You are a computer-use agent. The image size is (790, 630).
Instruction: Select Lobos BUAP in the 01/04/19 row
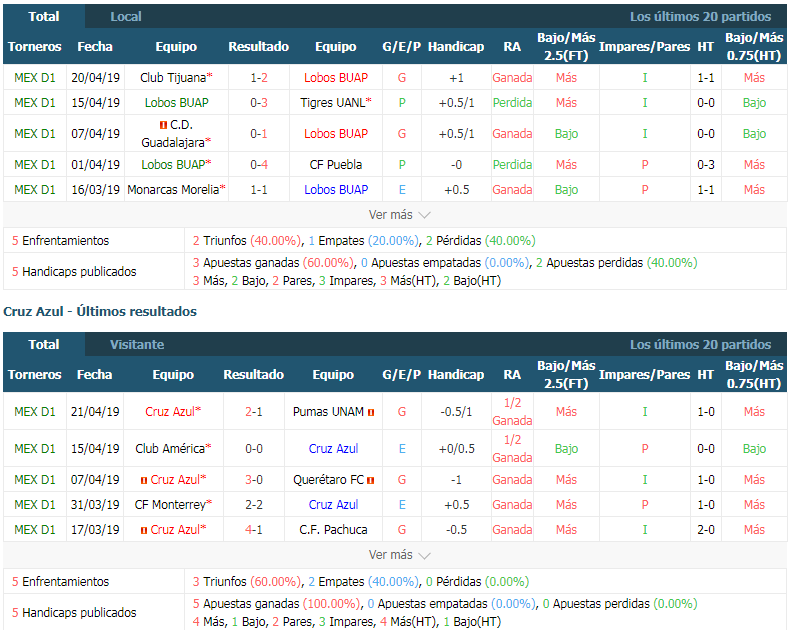pos(173,165)
